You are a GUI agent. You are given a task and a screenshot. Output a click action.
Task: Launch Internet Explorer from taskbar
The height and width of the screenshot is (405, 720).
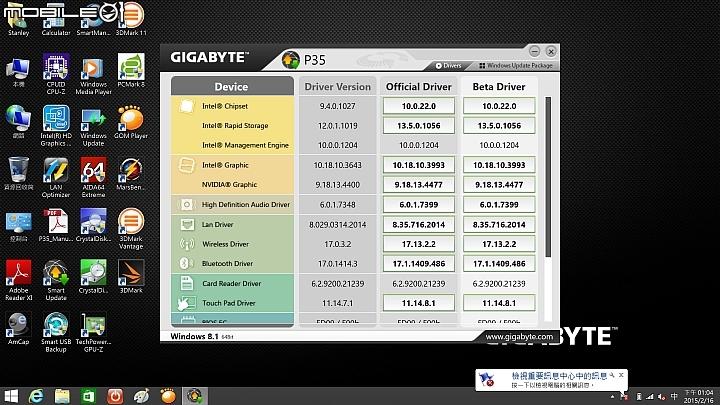(36, 396)
